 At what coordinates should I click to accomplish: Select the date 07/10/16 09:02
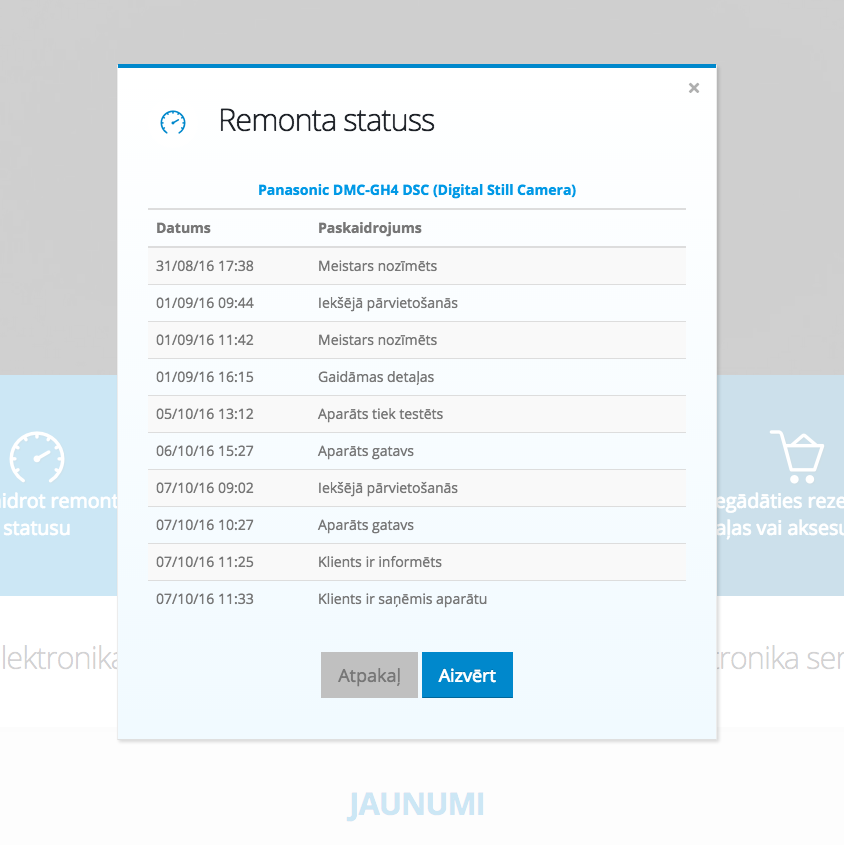pyautogui.click(x=205, y=488)
